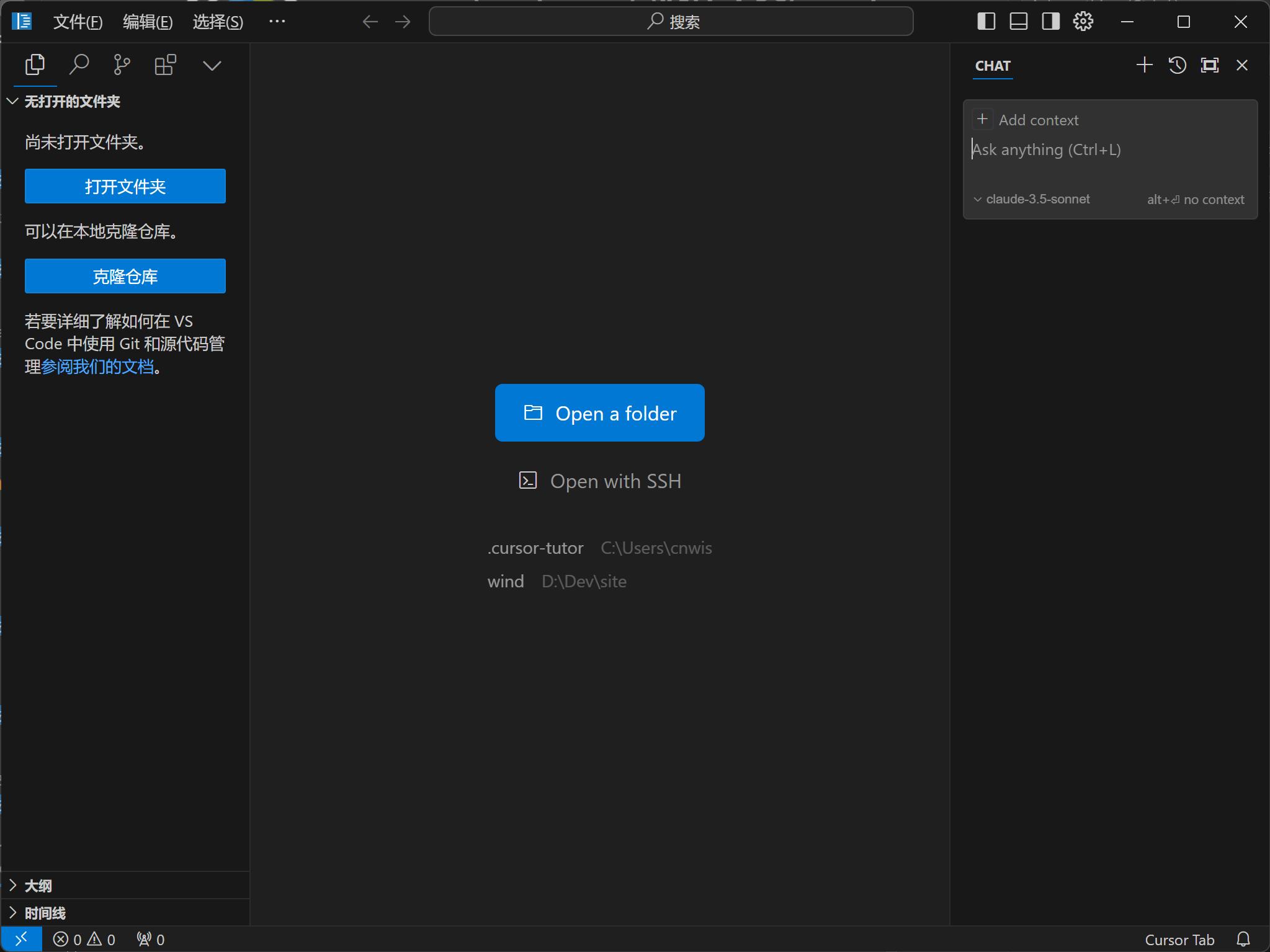Toggle the primary left sidebar layout
The height and width of the screenshot is (952, 1270).
pos(986,22)
